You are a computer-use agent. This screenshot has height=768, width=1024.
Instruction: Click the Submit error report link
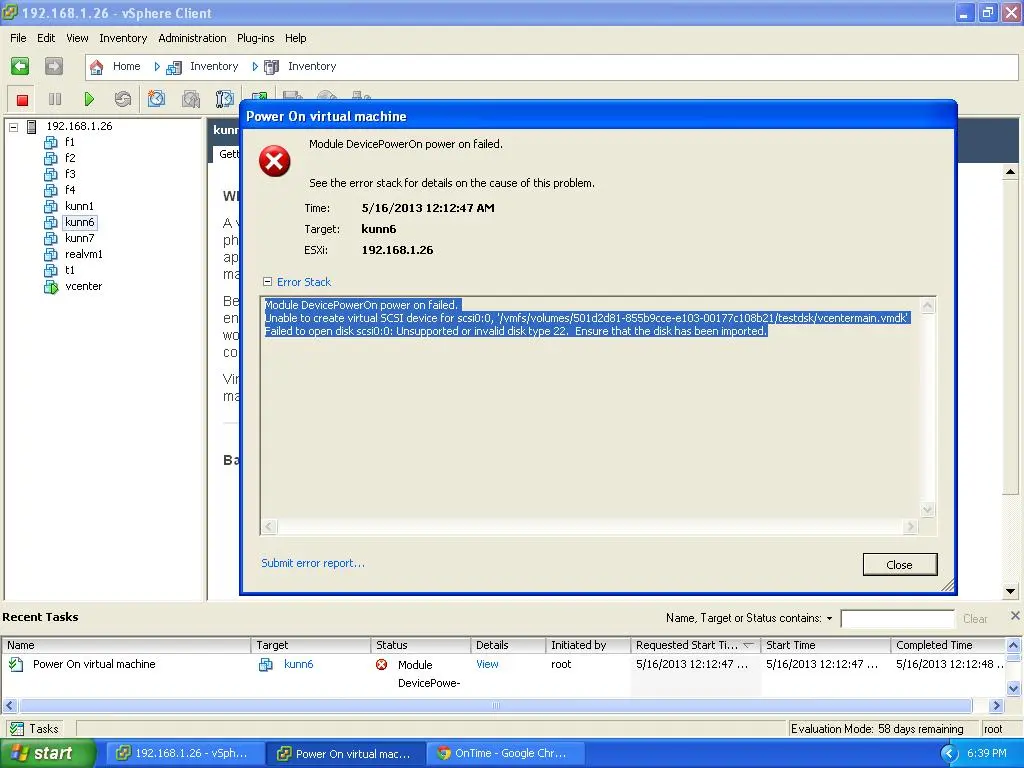point(313,563)
